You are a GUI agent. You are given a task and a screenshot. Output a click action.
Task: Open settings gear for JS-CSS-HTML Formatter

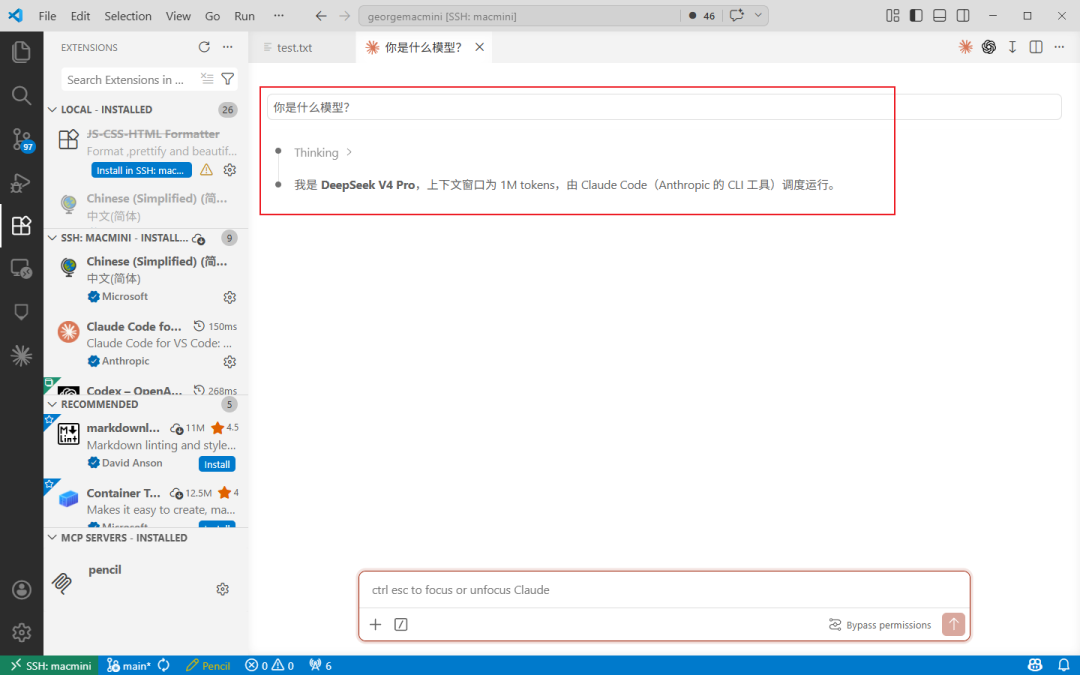[x=230, y=169]
